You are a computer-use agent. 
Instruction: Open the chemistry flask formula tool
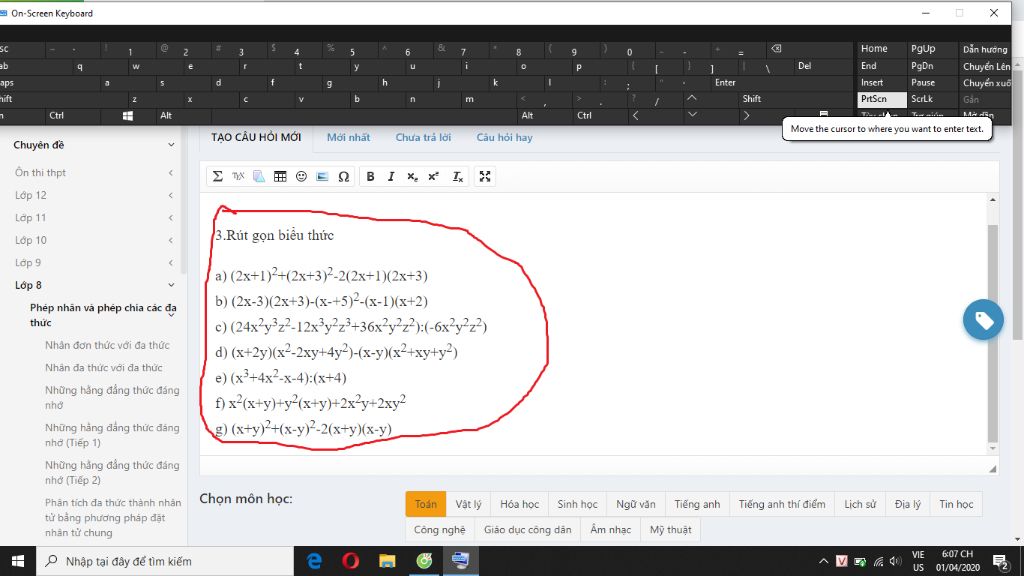(259, 176)
